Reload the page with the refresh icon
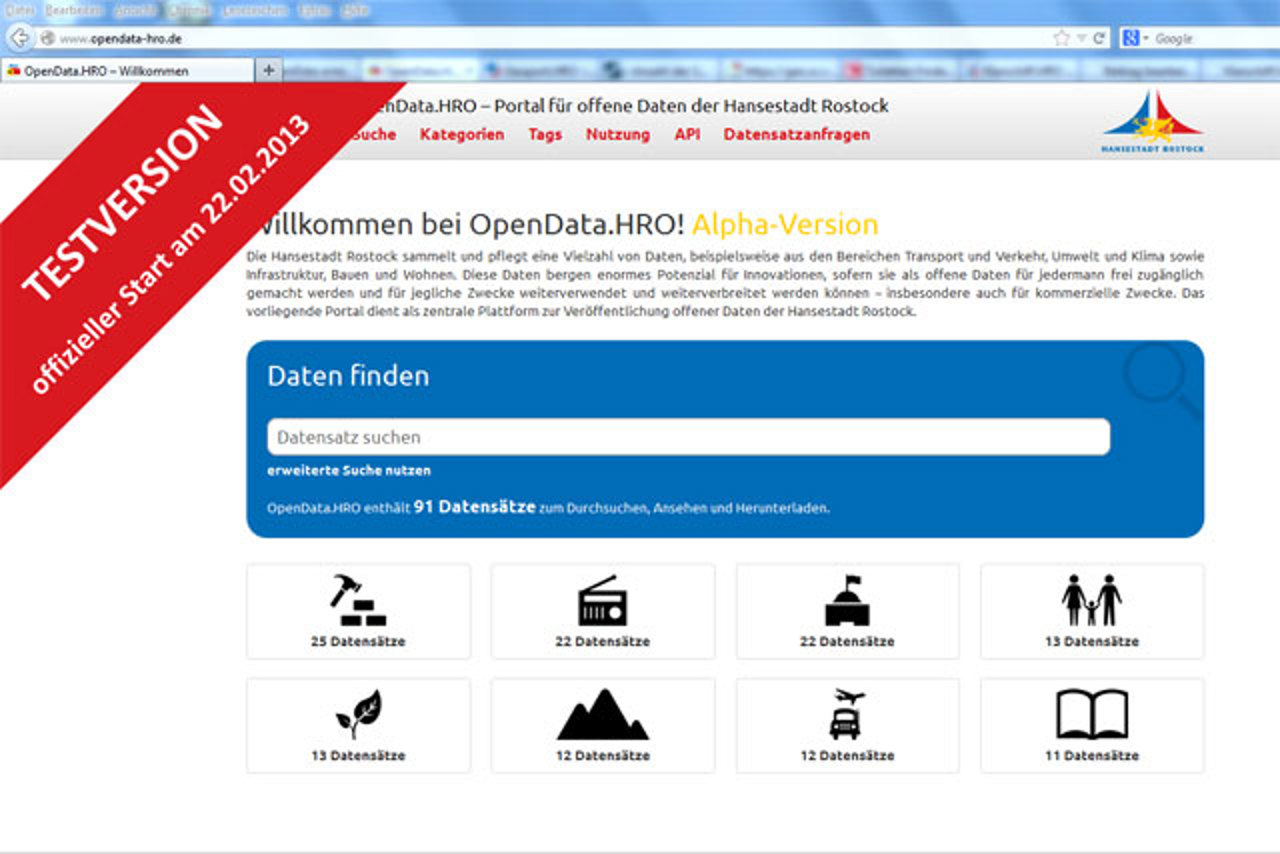Image resolution: width=1280 pixels, height=854 pixels. [x=1099, y=38]
